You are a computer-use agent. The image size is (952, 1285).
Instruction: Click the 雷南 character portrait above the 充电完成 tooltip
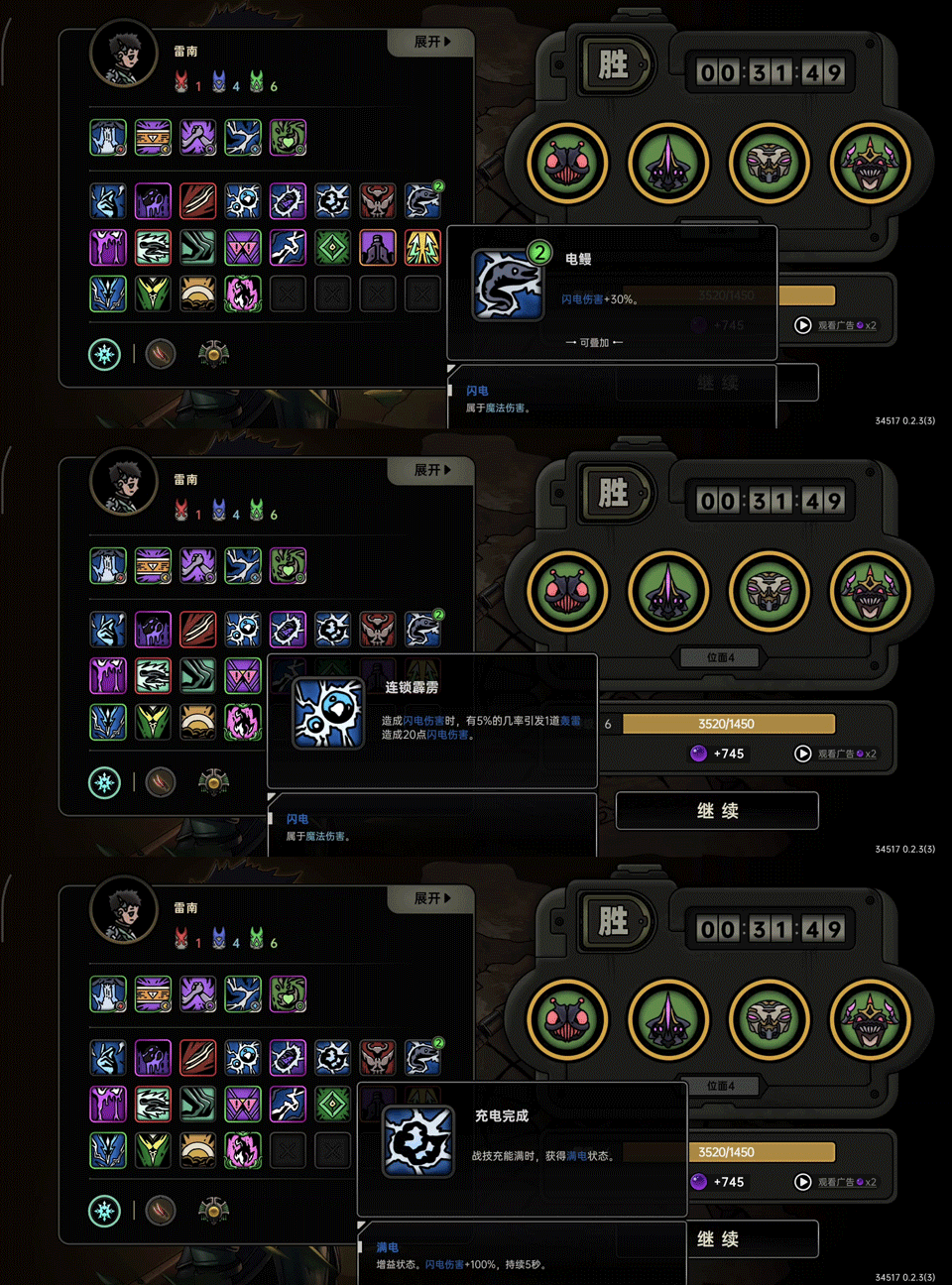coord(124,910)
